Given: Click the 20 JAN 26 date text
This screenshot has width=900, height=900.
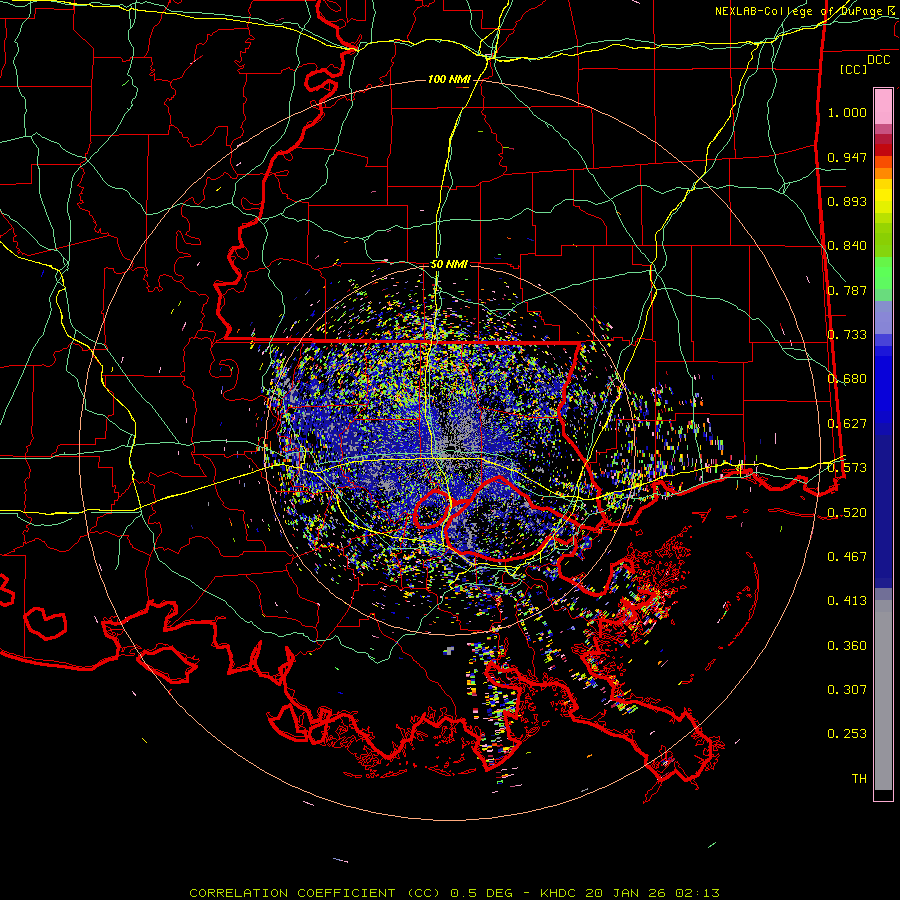Looking at the screenshot, I should pos(624,893).
